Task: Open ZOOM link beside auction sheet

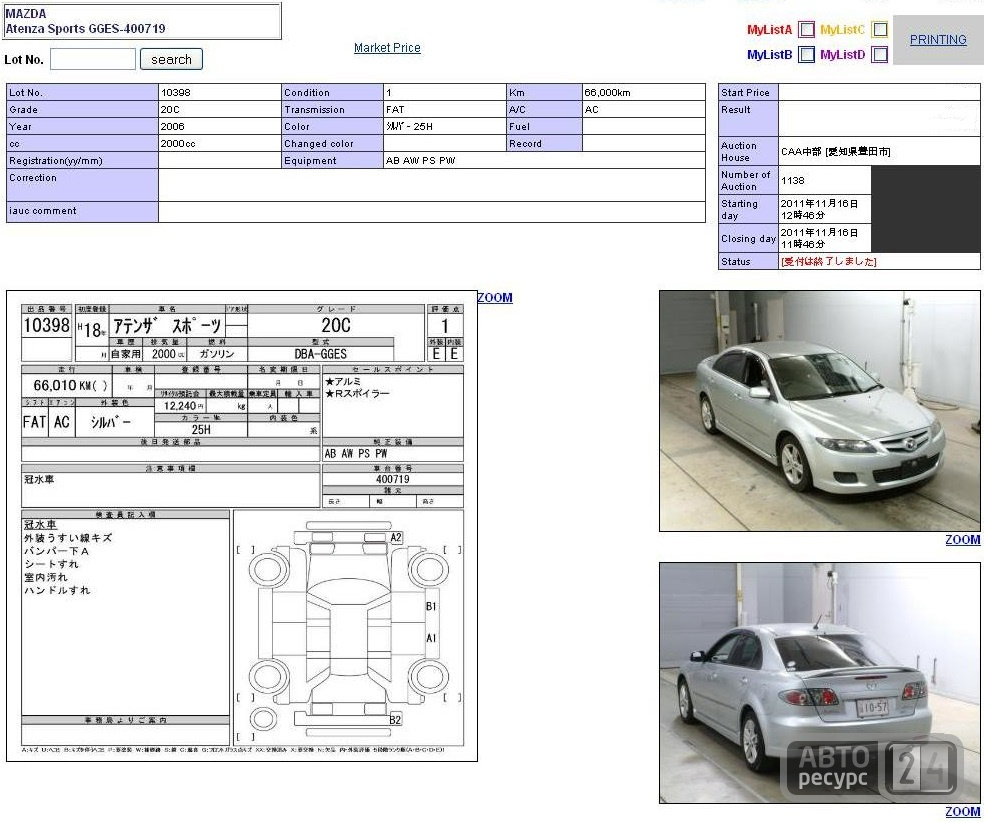Action: tap(495, 297)
